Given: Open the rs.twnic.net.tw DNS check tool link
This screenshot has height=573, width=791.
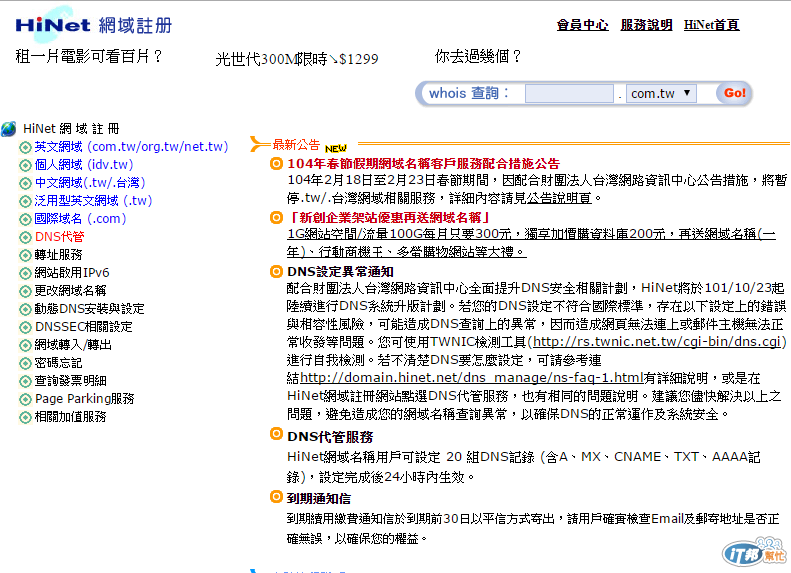Looking at the screenshot, I should click(x=657, y=342).
